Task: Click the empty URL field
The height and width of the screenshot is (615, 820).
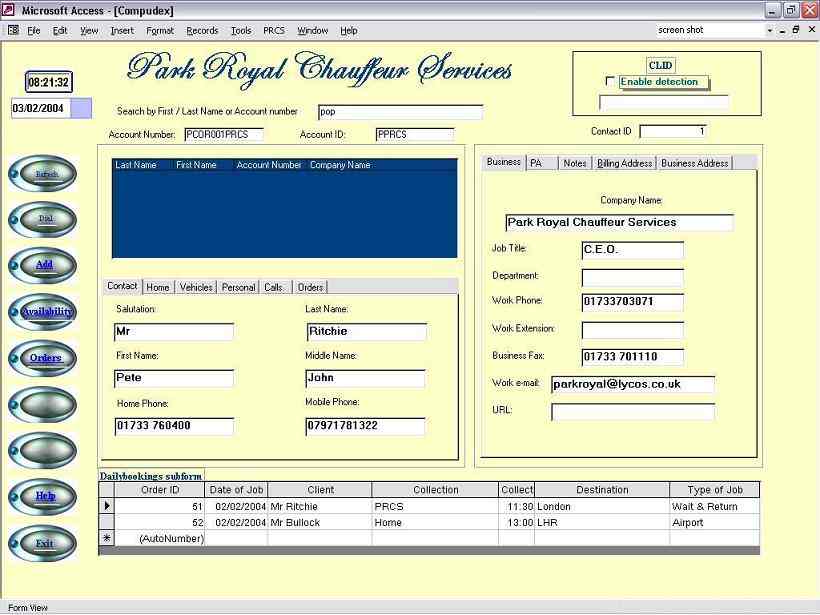Action: (x=633, y=412)
